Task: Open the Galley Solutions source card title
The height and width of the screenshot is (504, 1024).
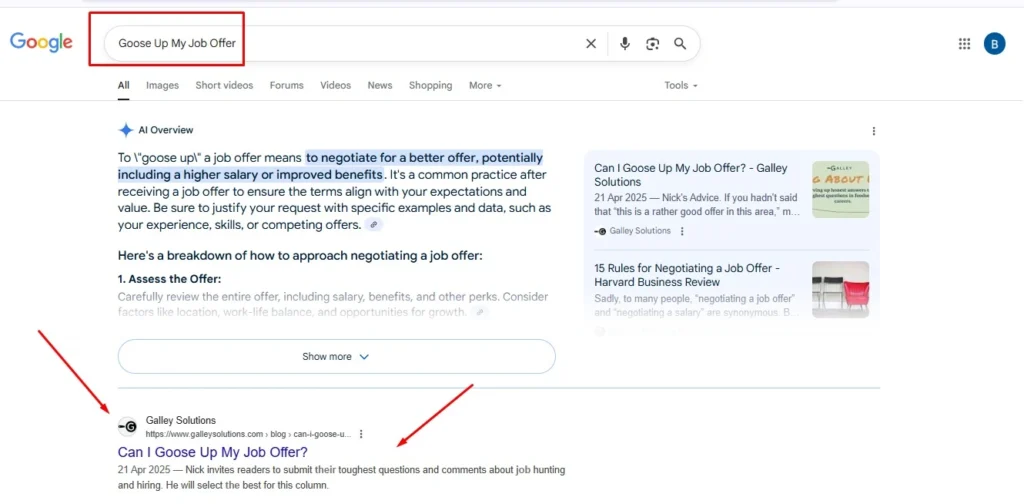Action: tap(691, 175)
